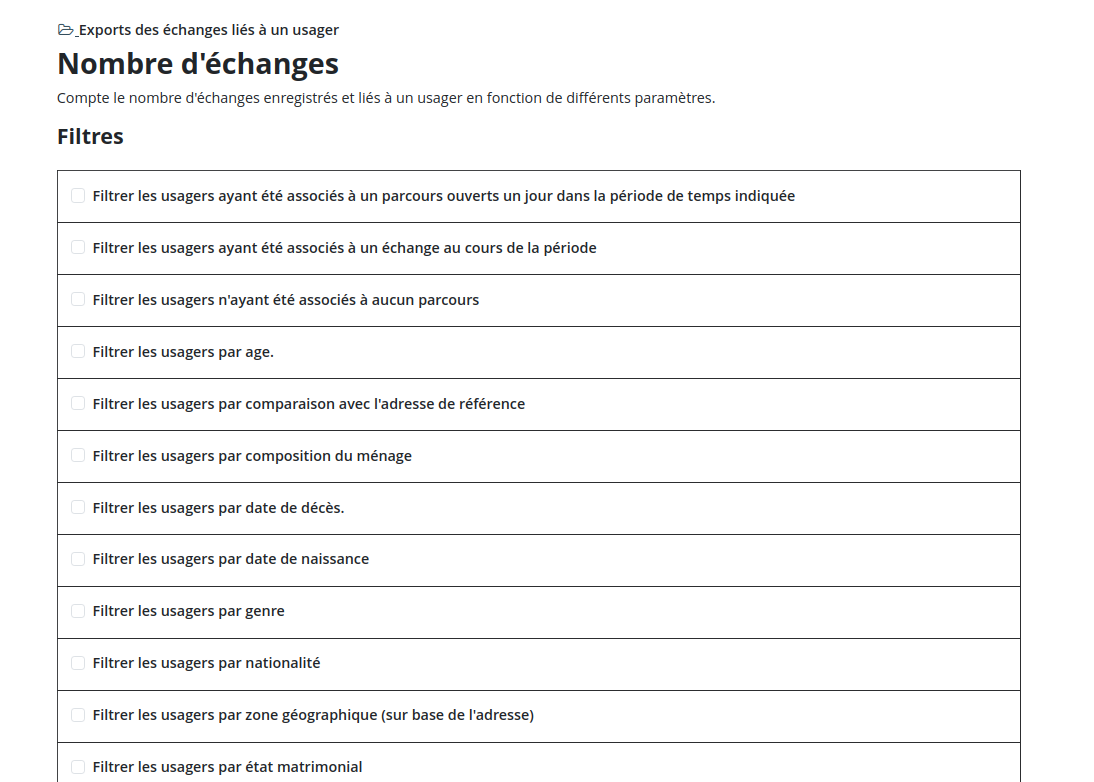
Task: Check filter for échange au cours de la période
Action: pyautogui.click(x=78, y=248)
